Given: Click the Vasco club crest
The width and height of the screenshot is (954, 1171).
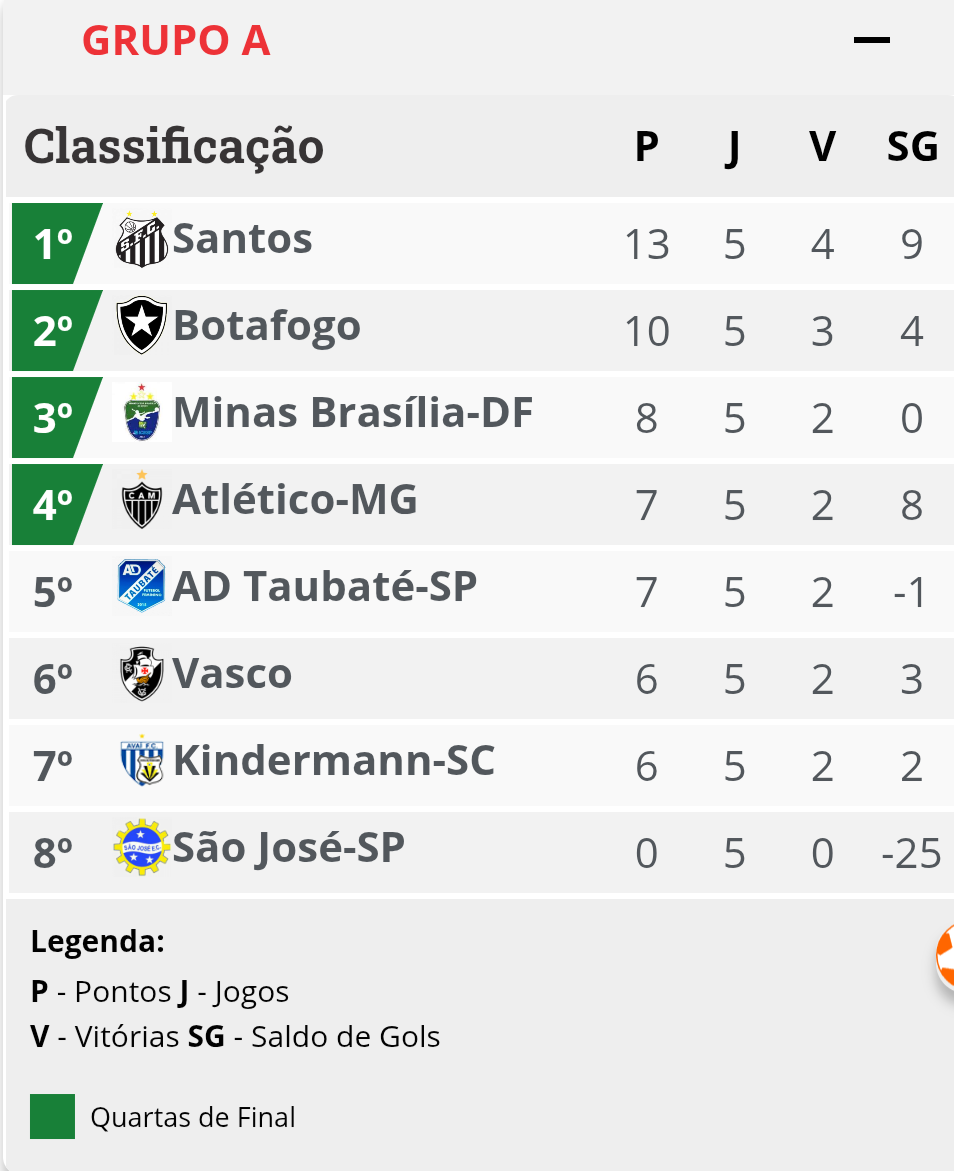Looking at the screenshot, I should click(x=142, y=674).
